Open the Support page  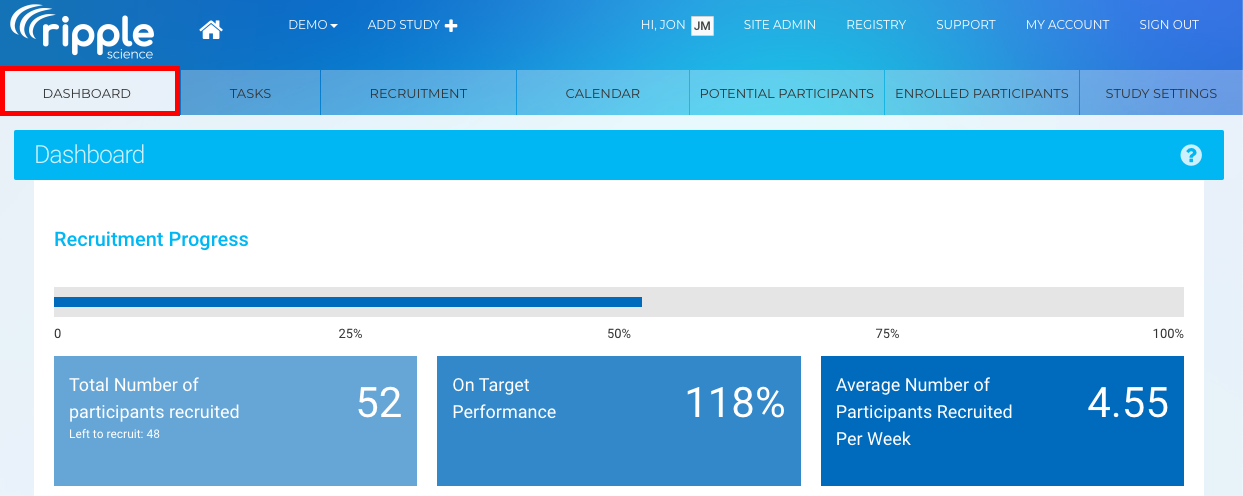(x=965, y=25)
